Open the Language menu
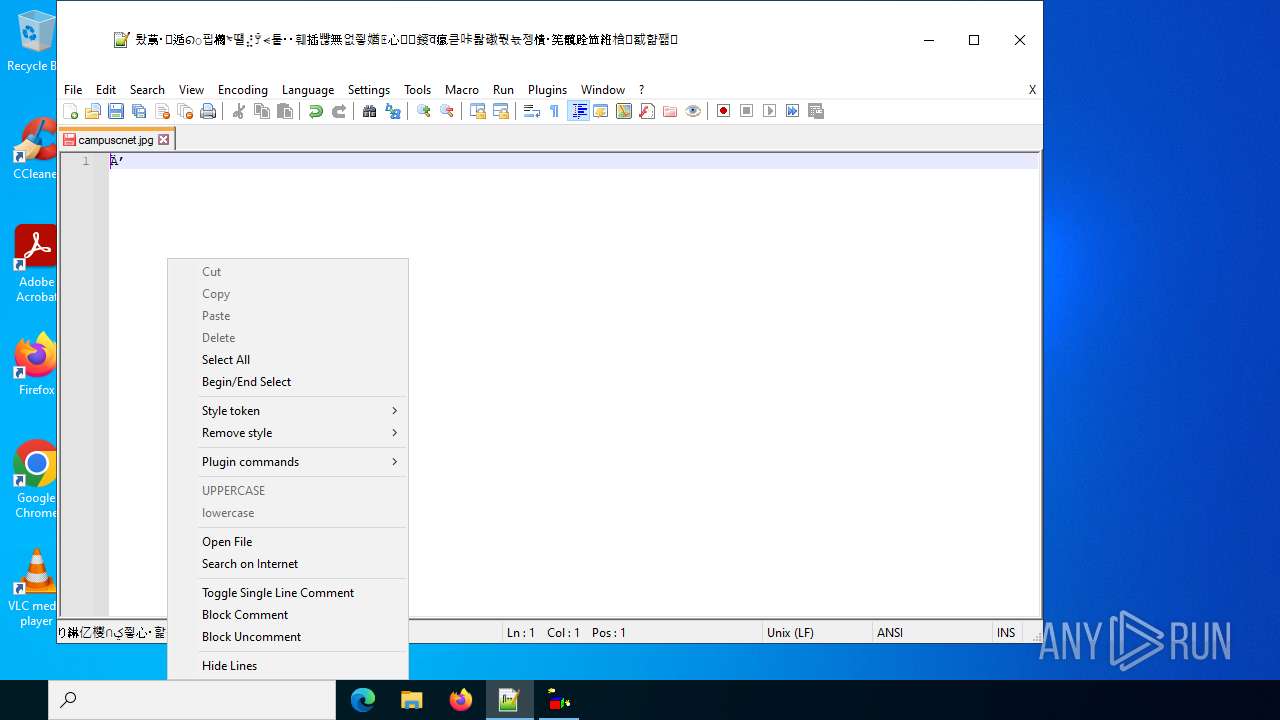The image size is (1280, 720). pyautogui.click(x=308, y=89)
